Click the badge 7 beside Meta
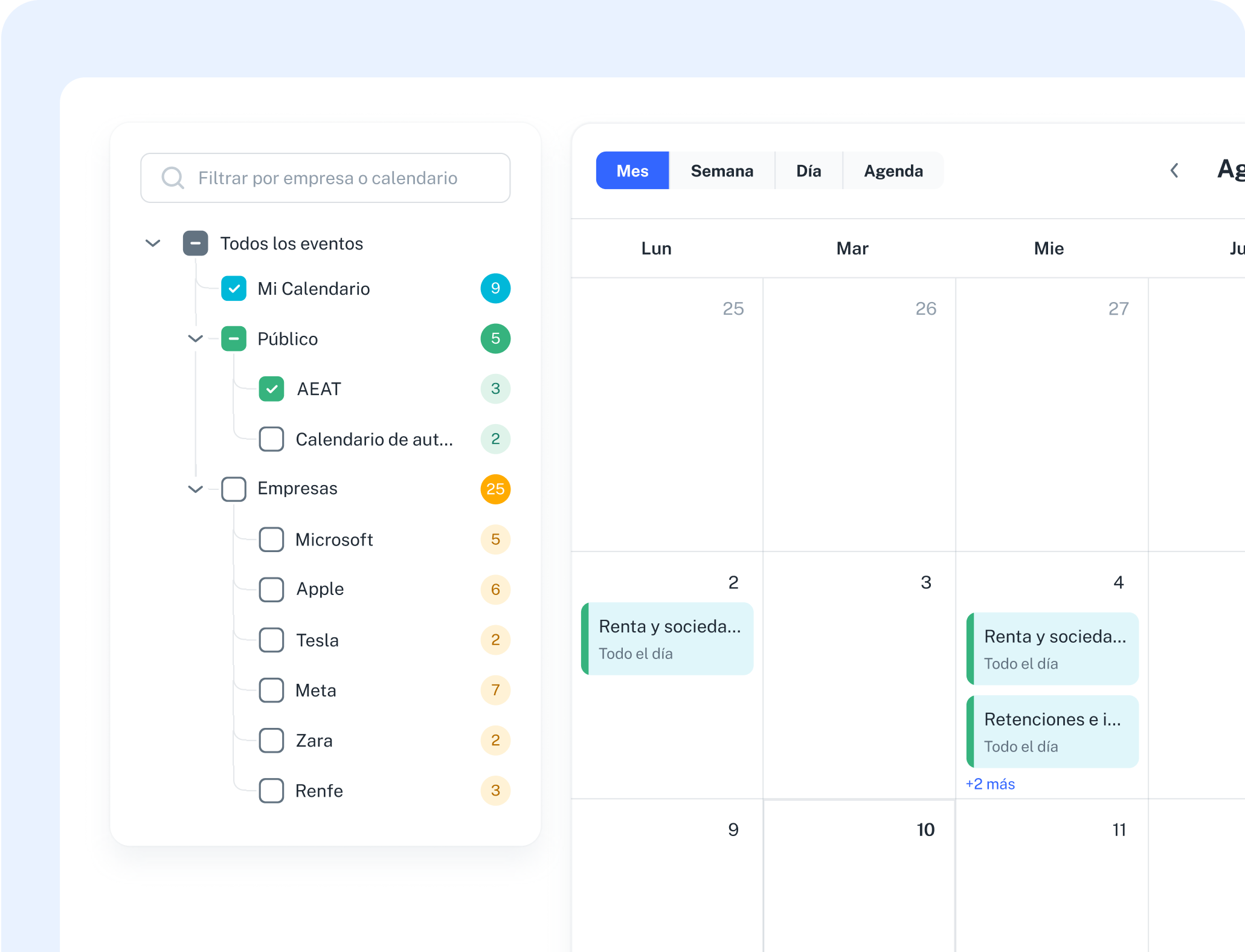Image resolution: width=1245 pixels, height=952 pixels. pos(495,690)
